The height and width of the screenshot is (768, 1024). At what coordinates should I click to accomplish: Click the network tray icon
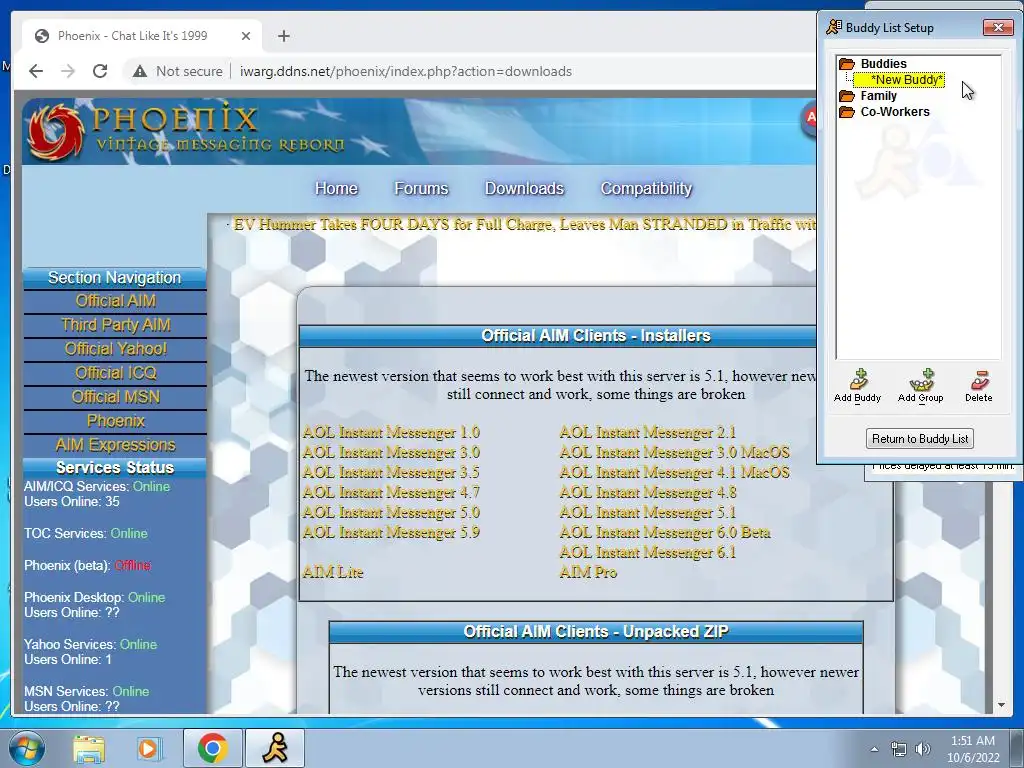899,749
